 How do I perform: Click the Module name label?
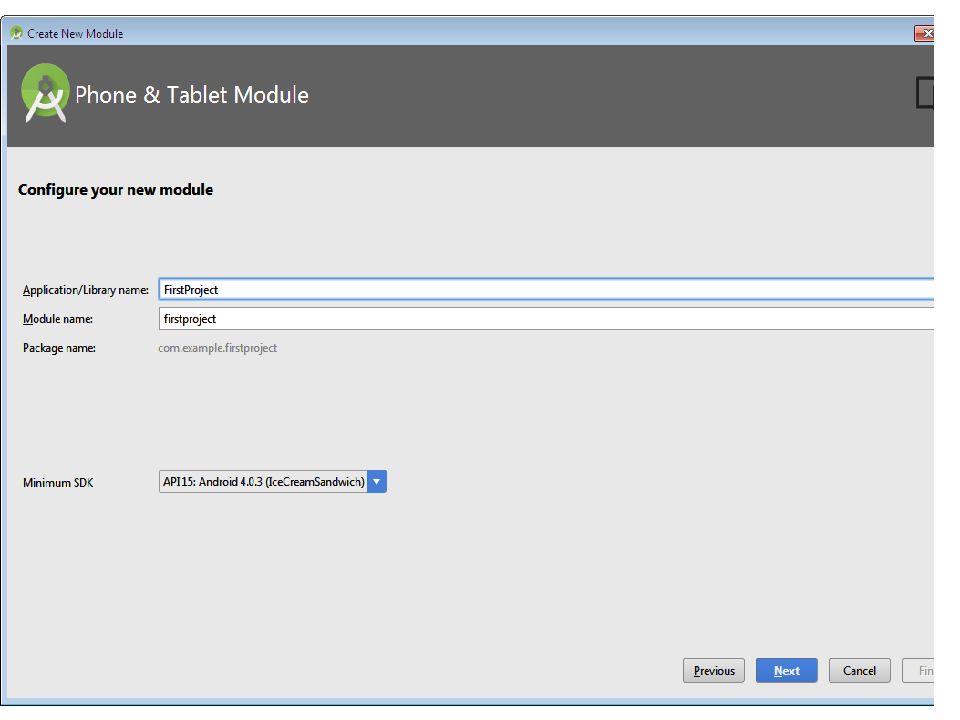(x=58, y=318)
